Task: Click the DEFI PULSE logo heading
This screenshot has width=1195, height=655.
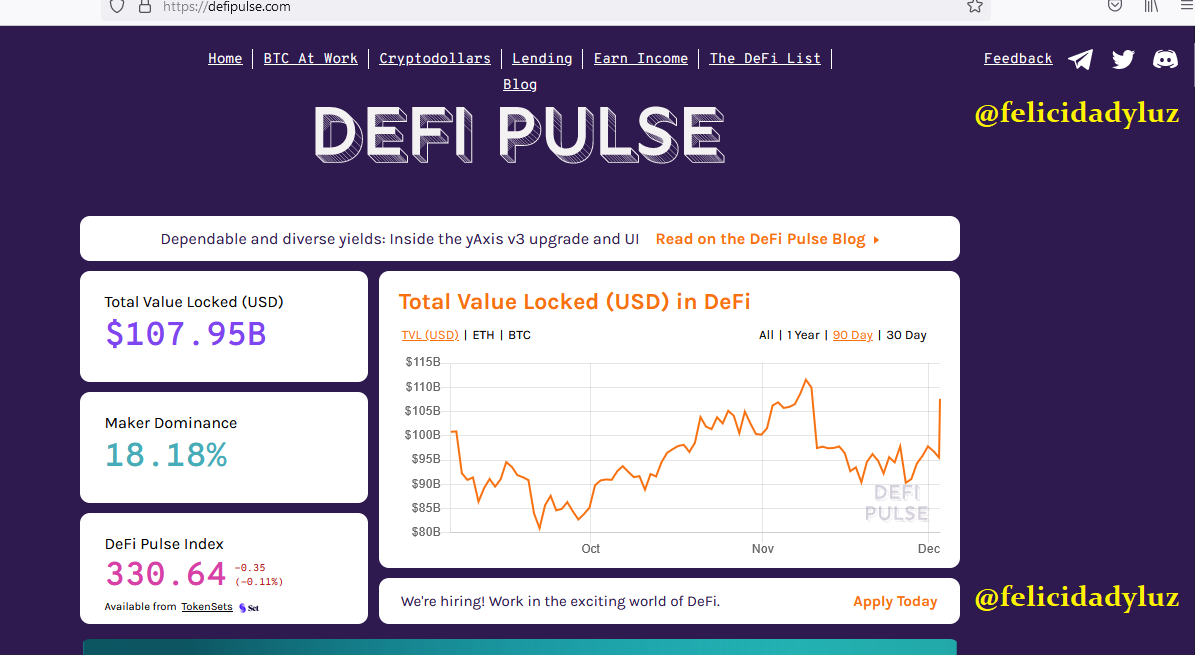Action: pyautogui.click(x=519, y=135)
